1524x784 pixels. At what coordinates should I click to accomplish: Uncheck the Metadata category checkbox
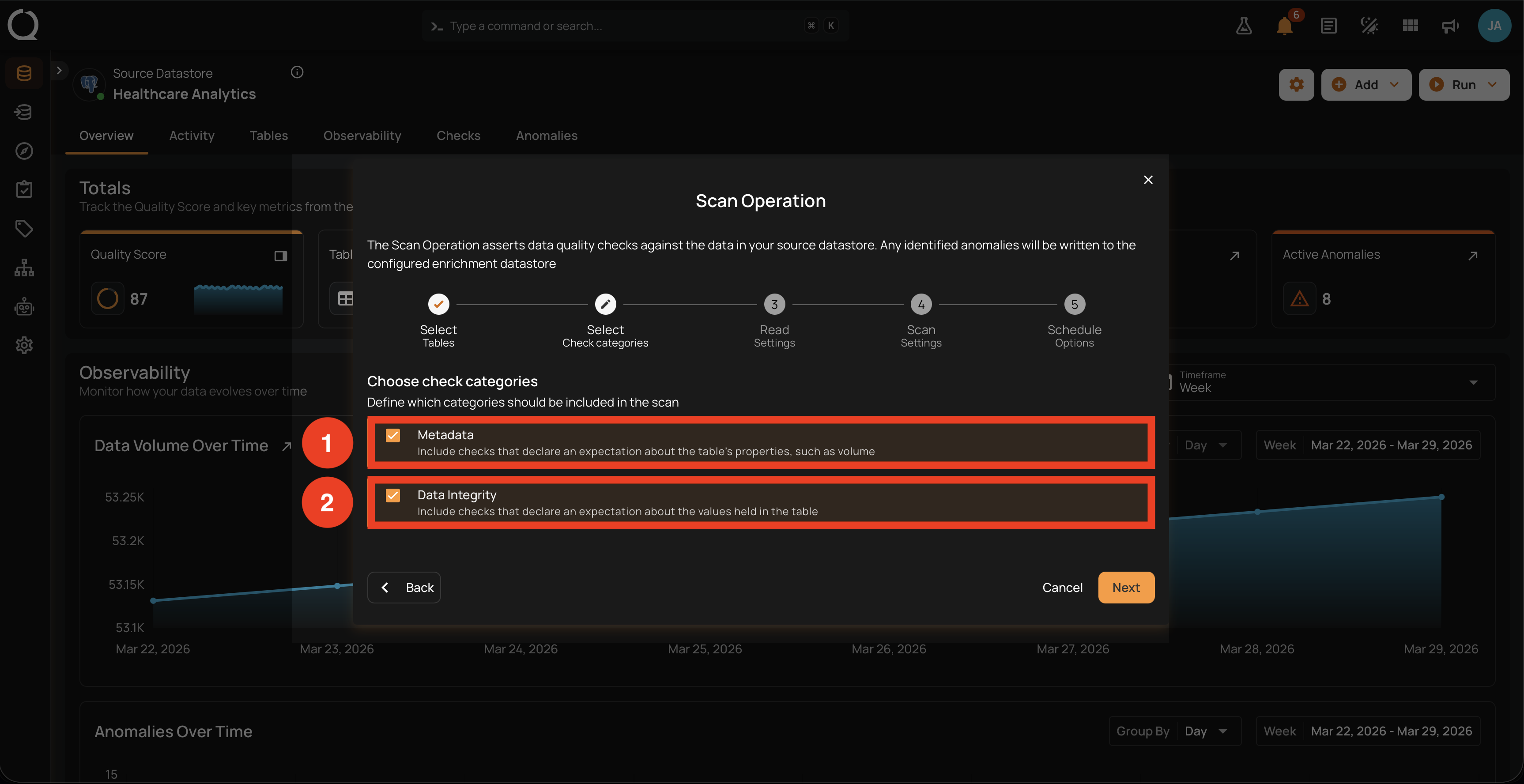pos(393,436)
